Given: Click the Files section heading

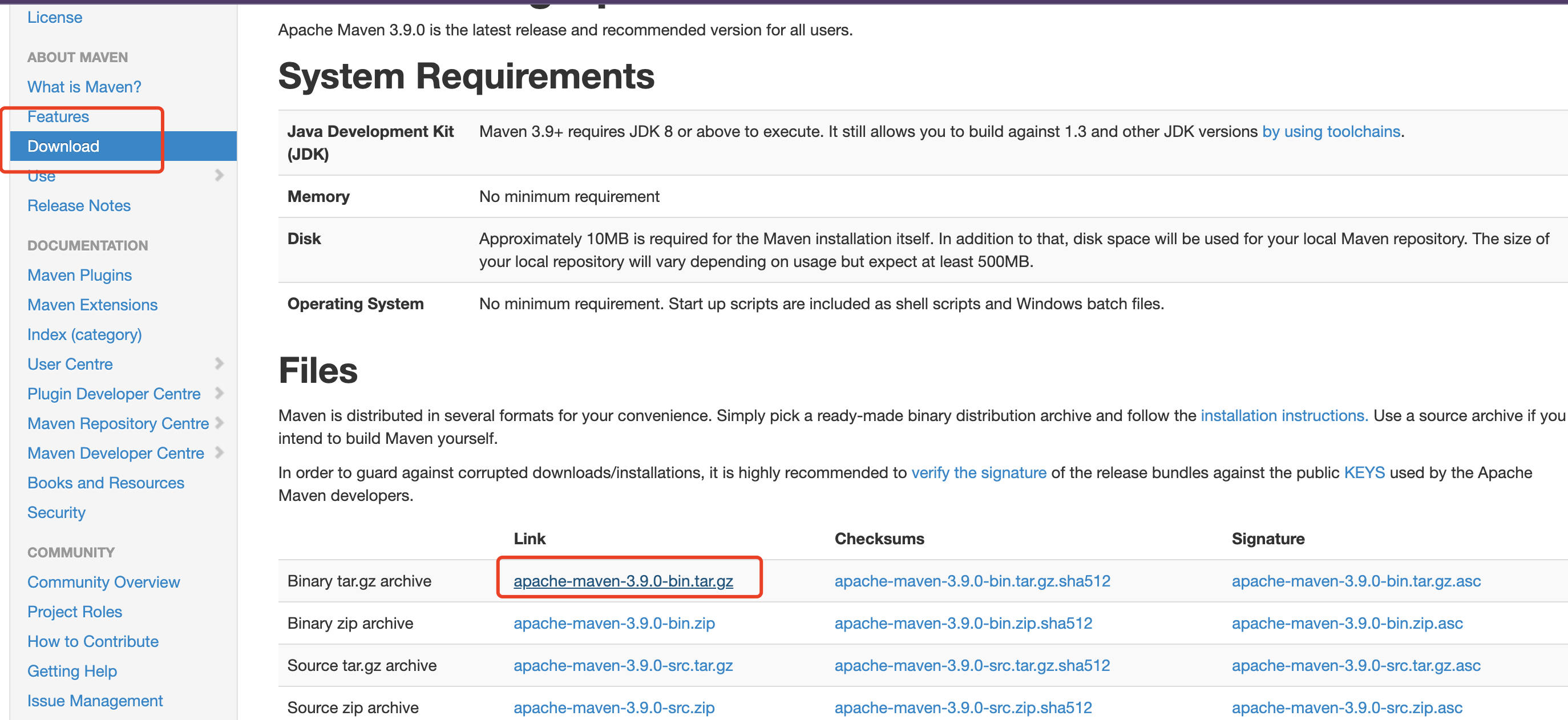Looking at the screenshot, I should pos(318,370).
